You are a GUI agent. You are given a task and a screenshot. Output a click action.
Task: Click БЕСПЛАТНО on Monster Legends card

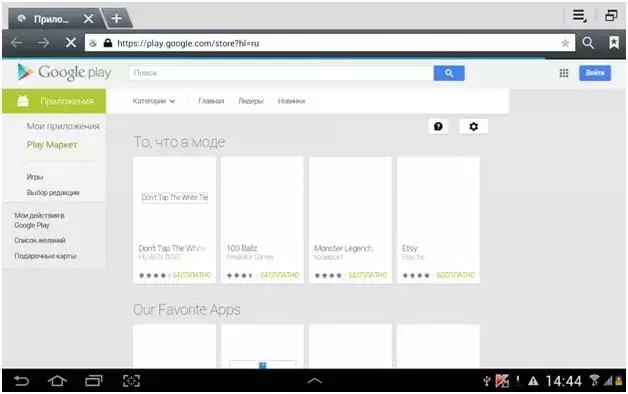368,275
